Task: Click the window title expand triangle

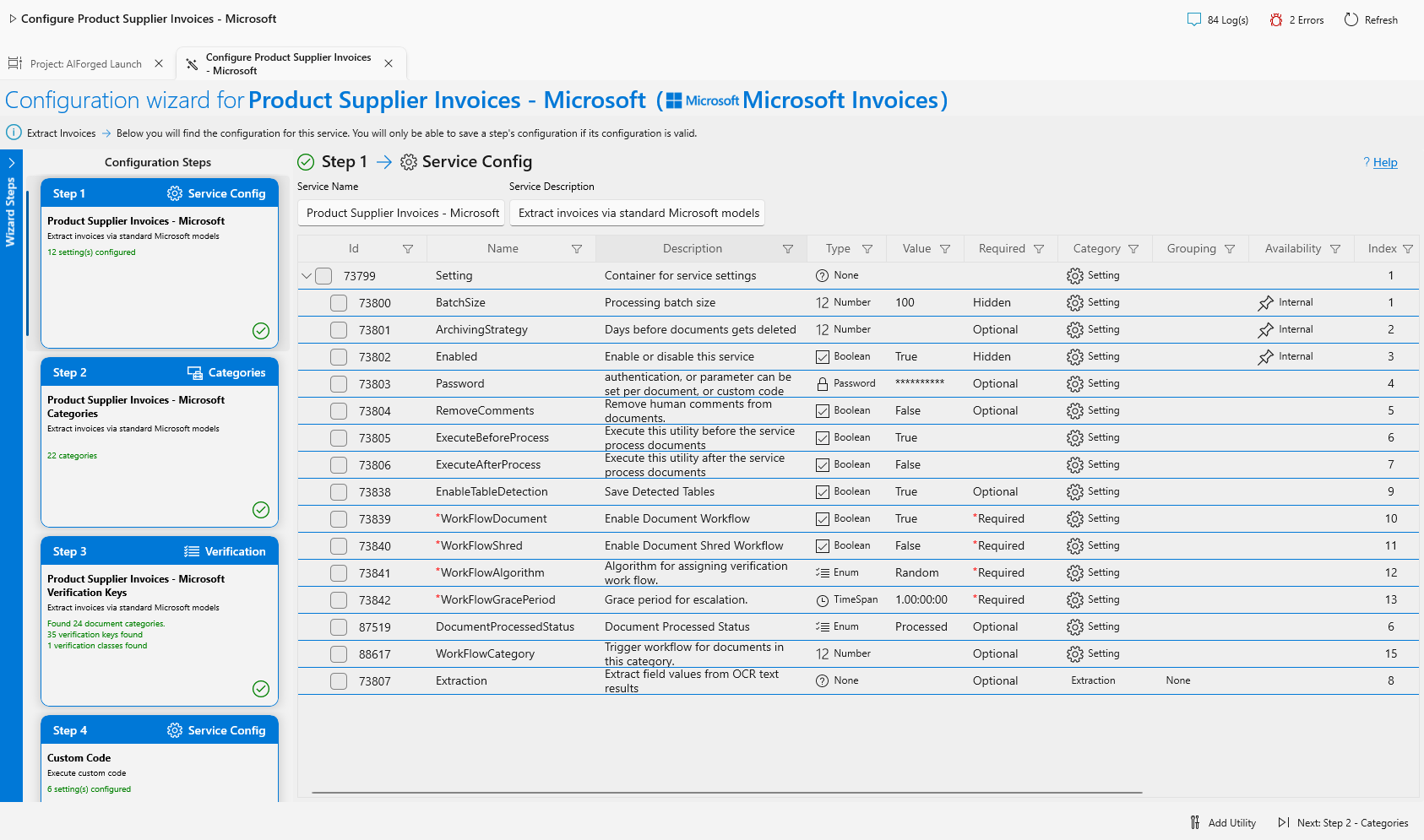Action: click(x=13, y=19)
